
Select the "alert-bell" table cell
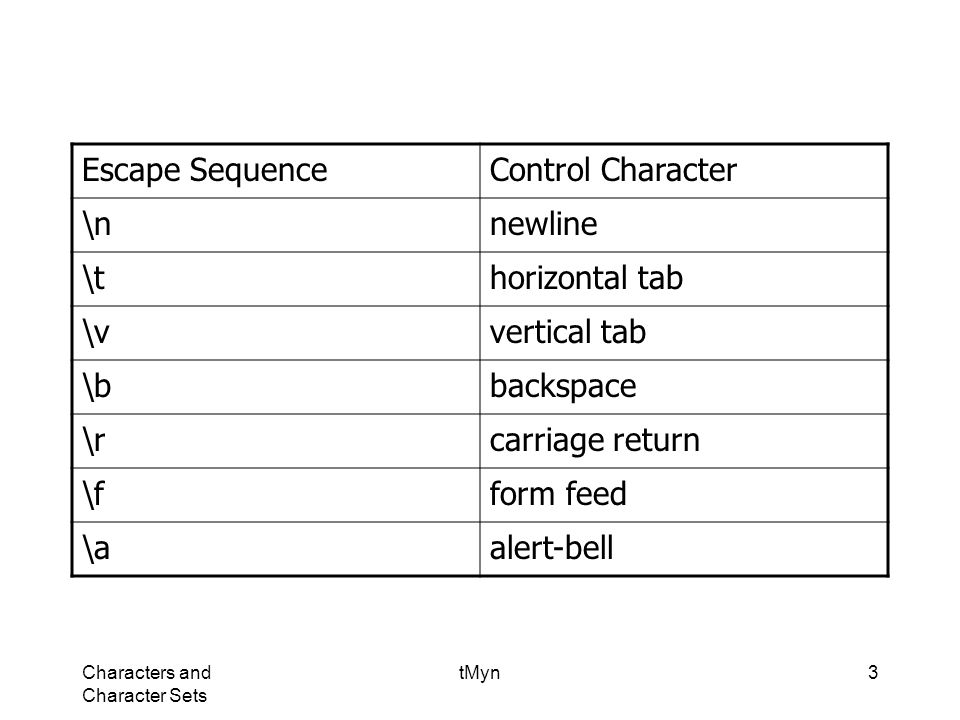[x=684, y=549]
